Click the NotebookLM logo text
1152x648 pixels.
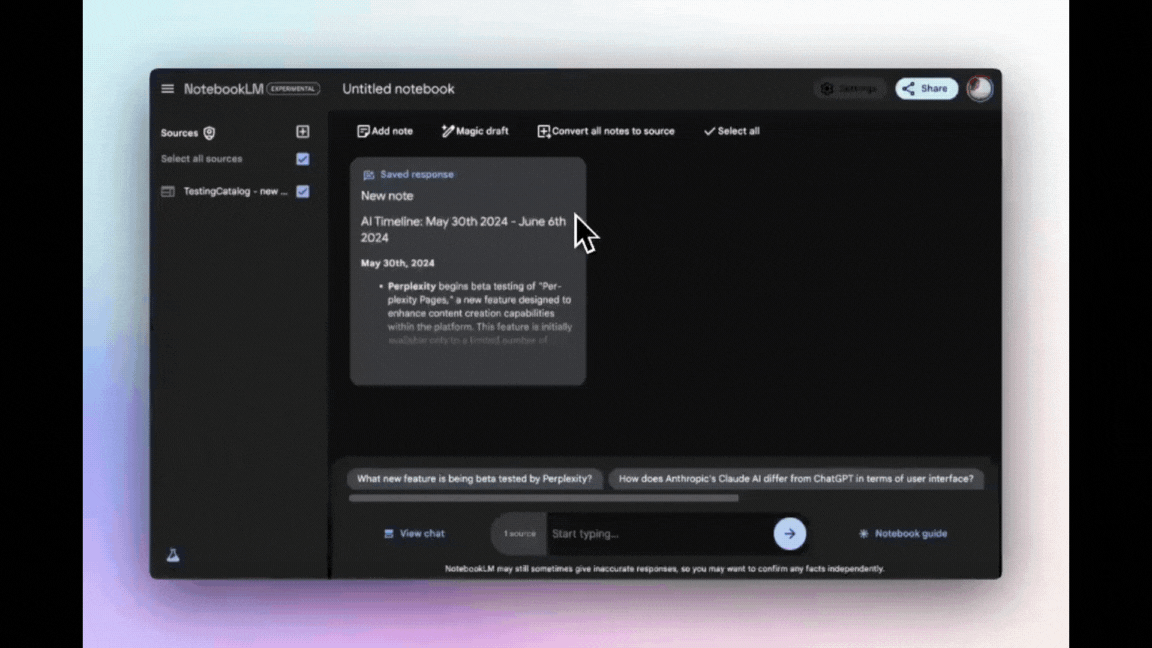tap(223, 89)
